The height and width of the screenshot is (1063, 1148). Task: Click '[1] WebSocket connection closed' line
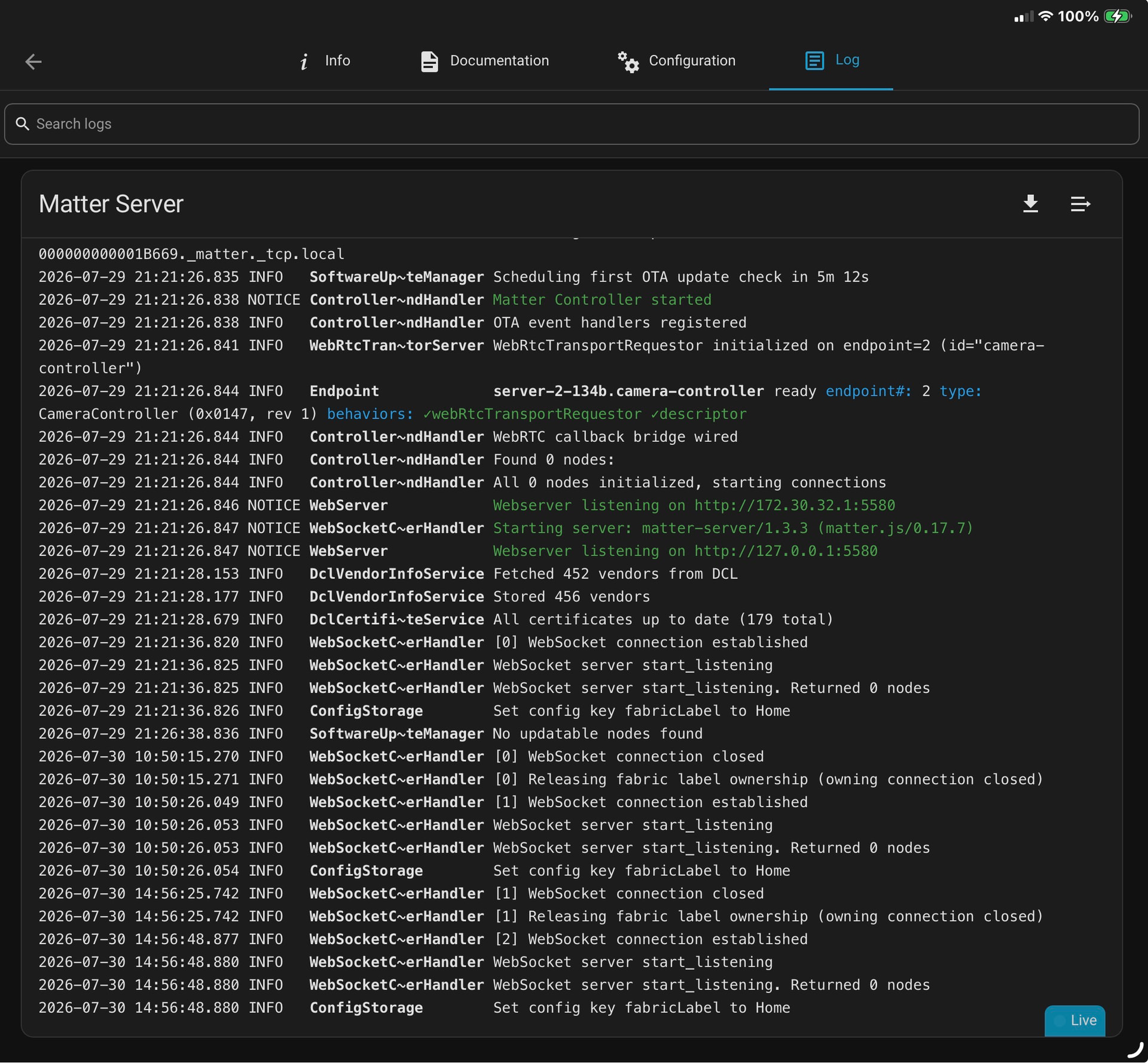coord(628,893)
